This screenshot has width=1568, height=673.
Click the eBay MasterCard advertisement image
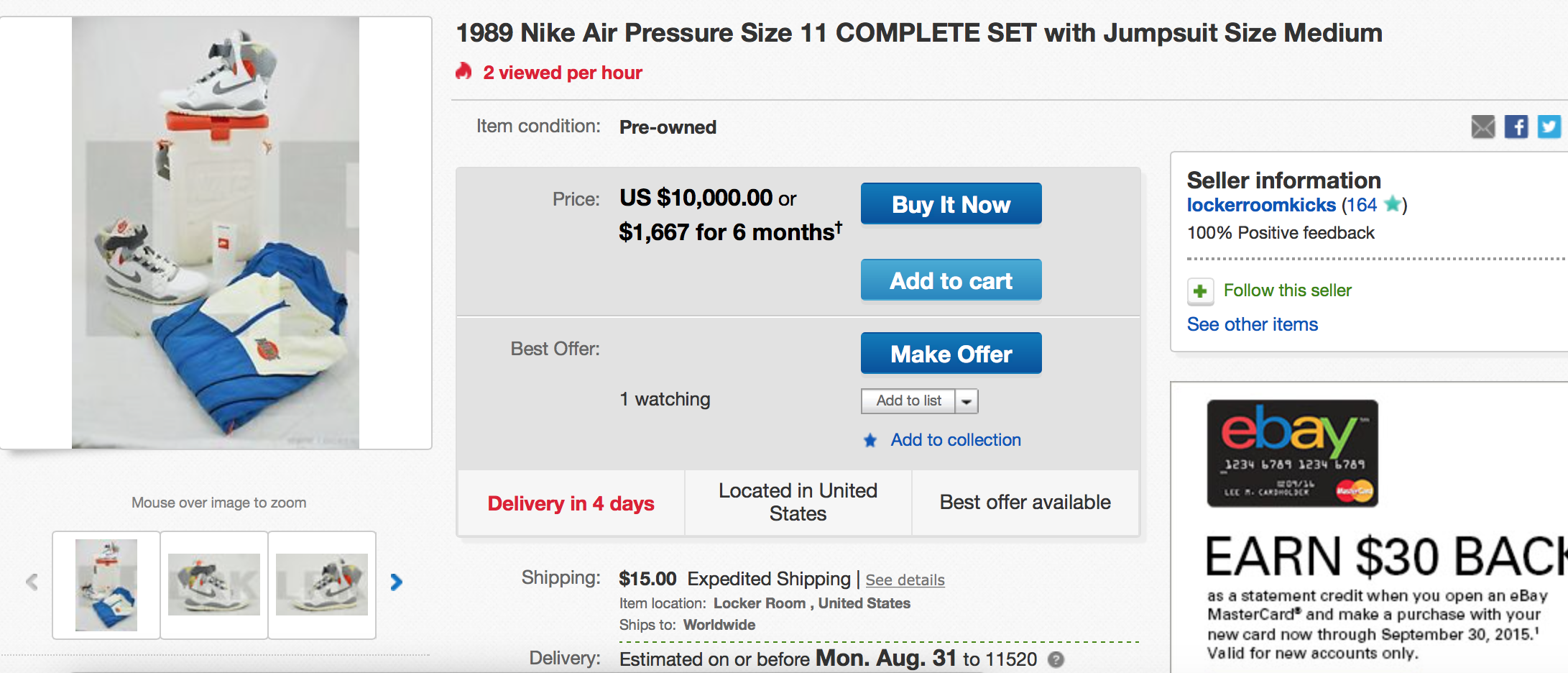click(x=1292, y=454)
